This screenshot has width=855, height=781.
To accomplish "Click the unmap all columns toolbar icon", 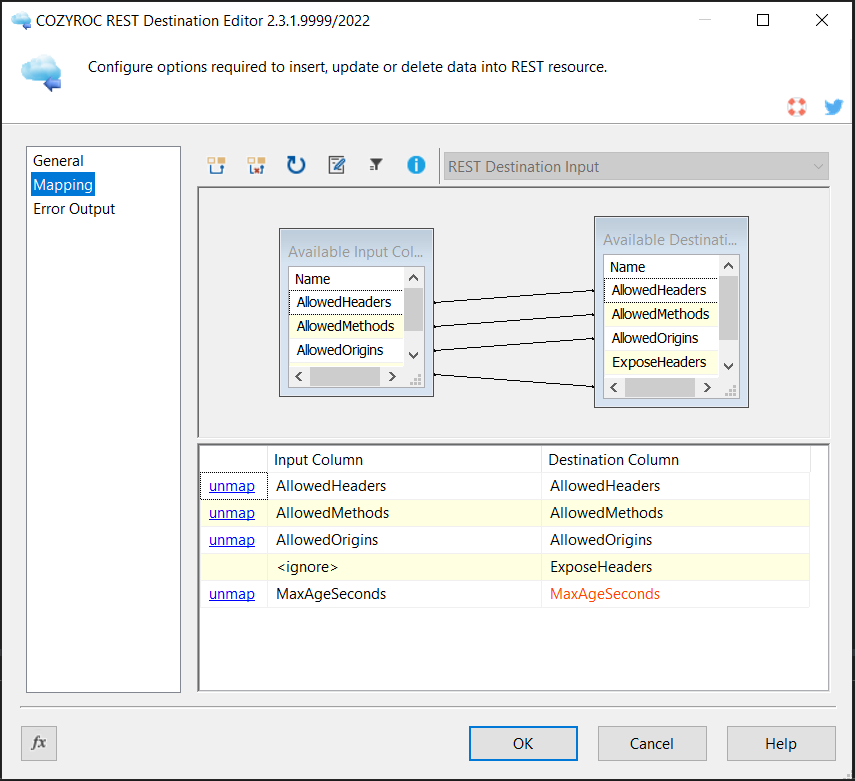I will point(257,166).
